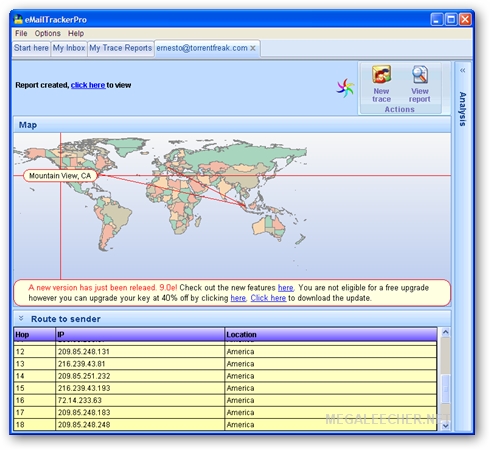This screenshot has width=490, height=450.
Task: Click the vertical Analysis panel label
Action: pyautogui.click(x=463, y=109)
